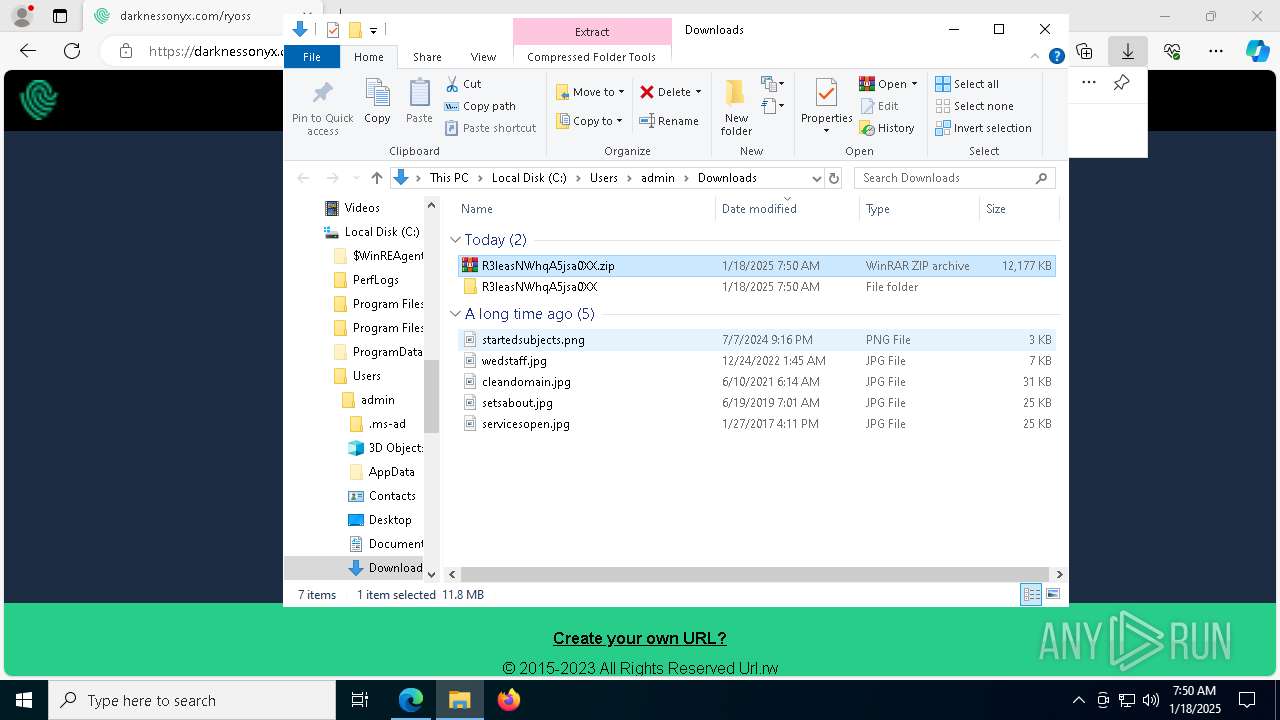Sort by the Size column header
This screenshot has width=1280, height=720.
[1017, 209]
